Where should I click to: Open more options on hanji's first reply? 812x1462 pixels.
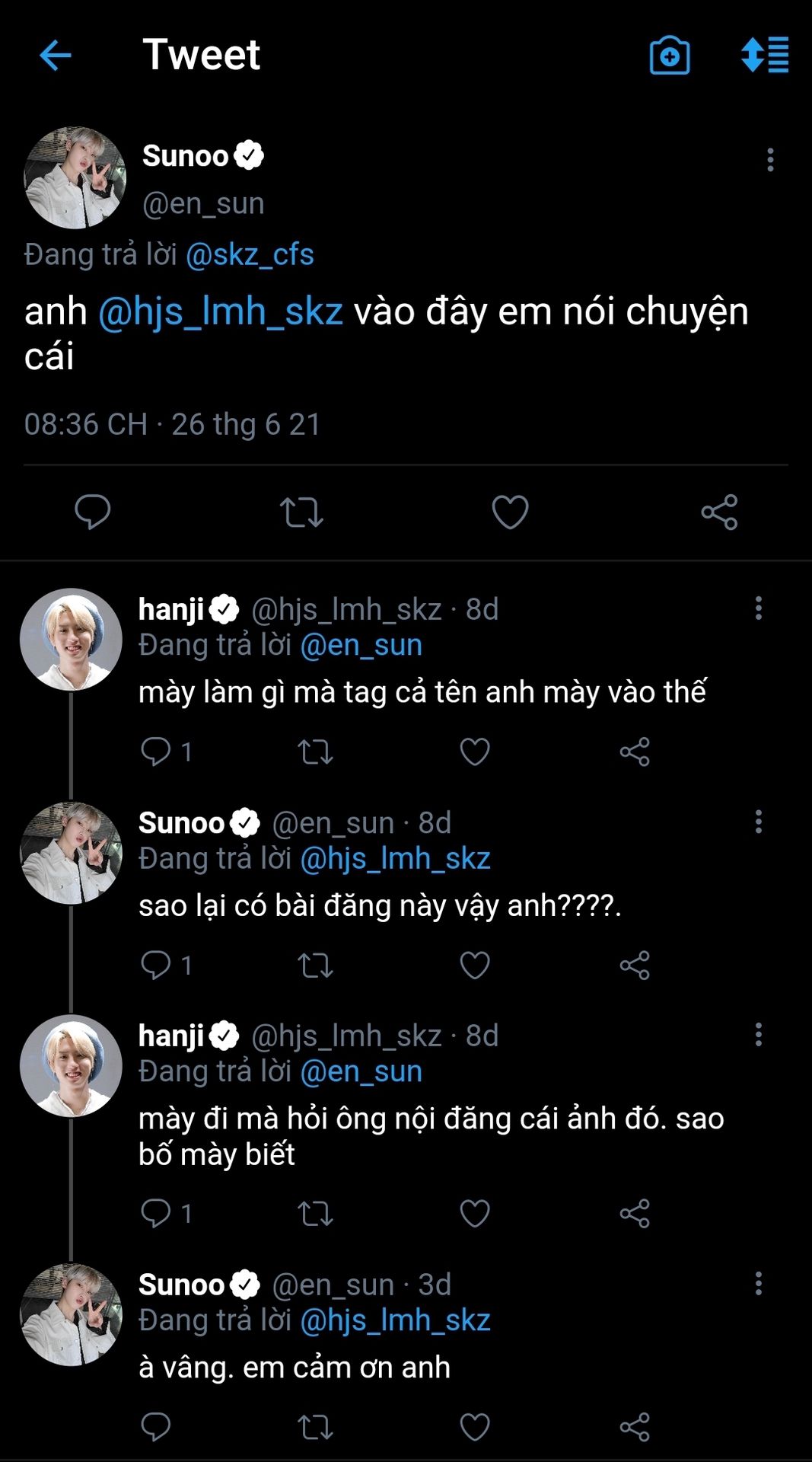pos(758,608)
